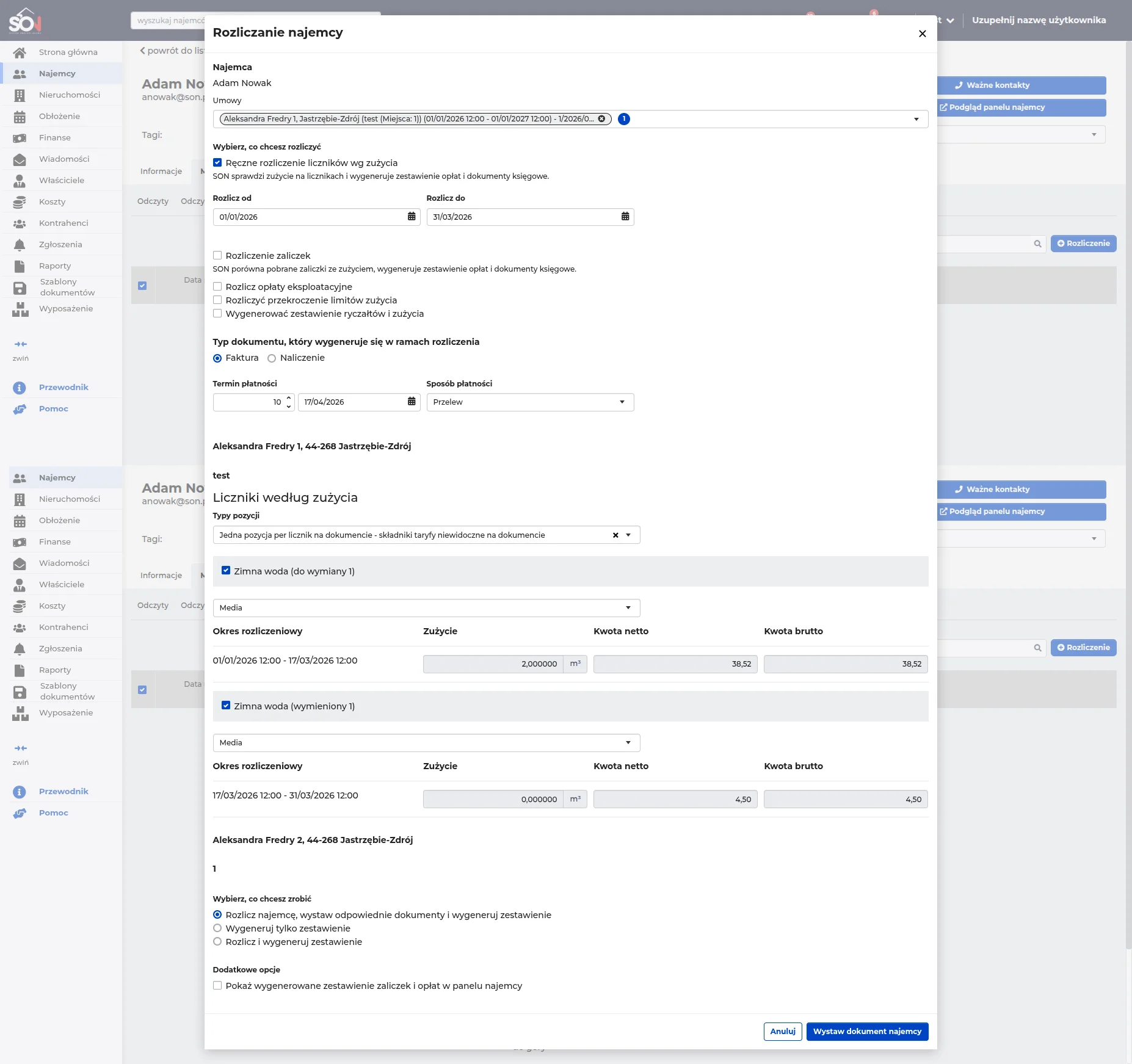Open the Umowy contracts dropdown
Viewport: 1132px width, 1064px height.
916,120
